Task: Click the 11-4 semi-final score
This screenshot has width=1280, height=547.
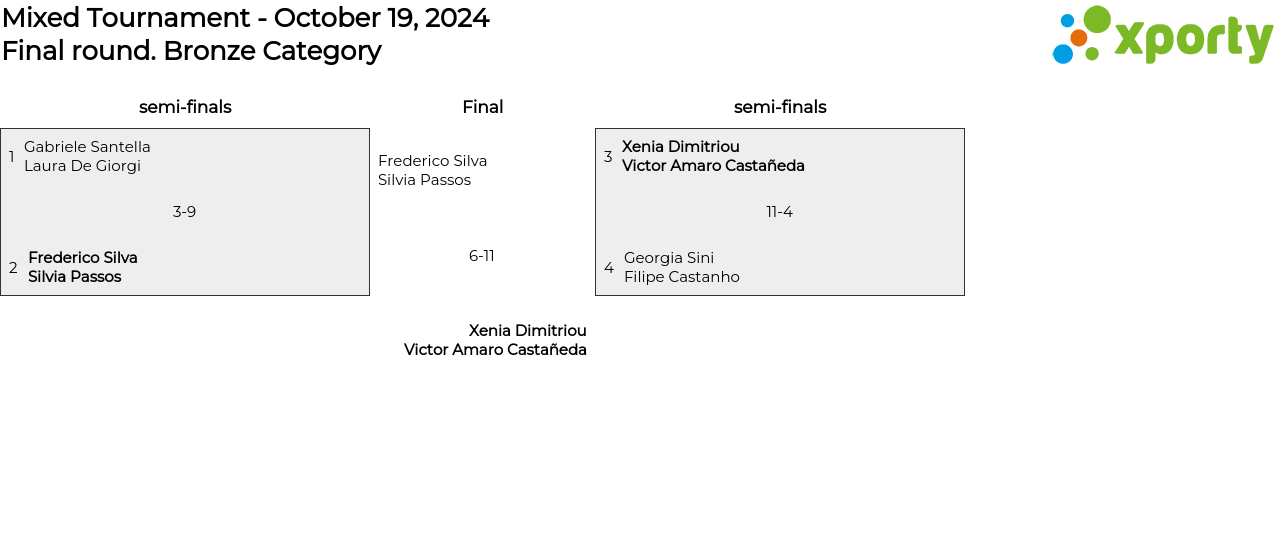Action: click(x=779, y=212)
